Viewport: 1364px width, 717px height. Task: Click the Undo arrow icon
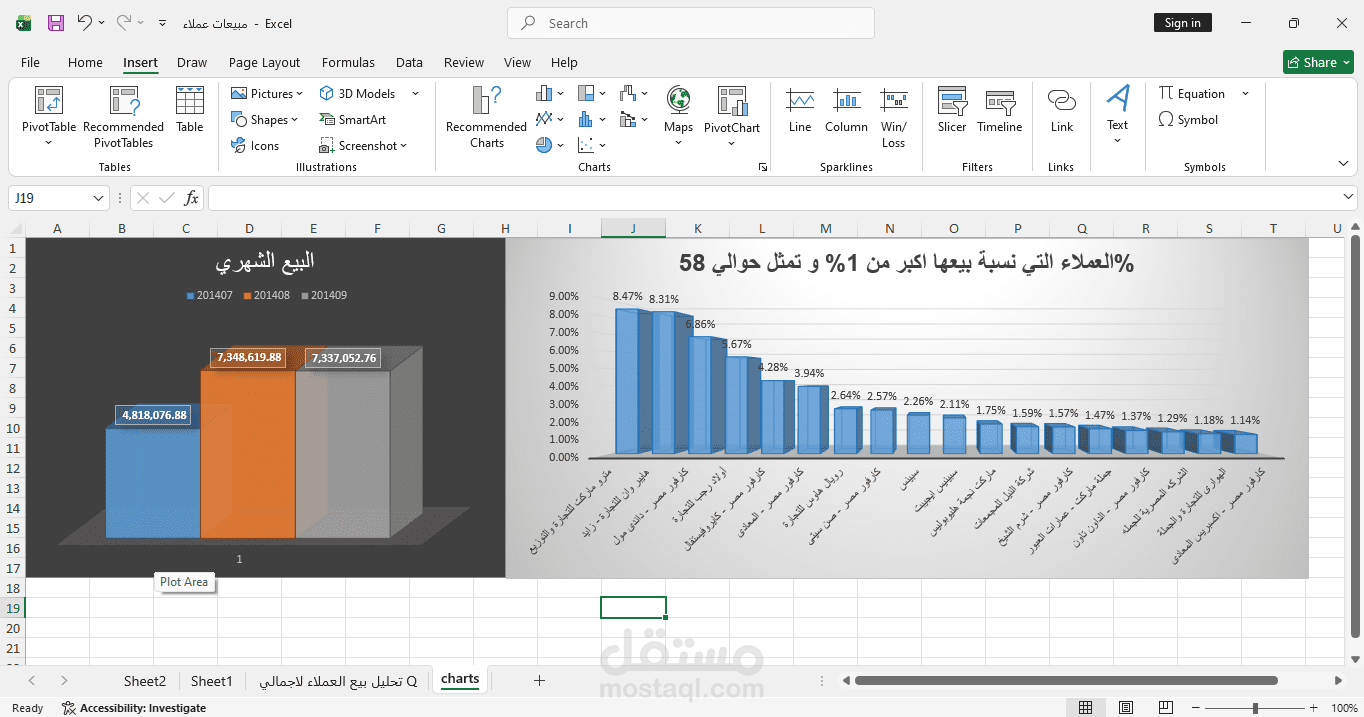click(85, 22)
